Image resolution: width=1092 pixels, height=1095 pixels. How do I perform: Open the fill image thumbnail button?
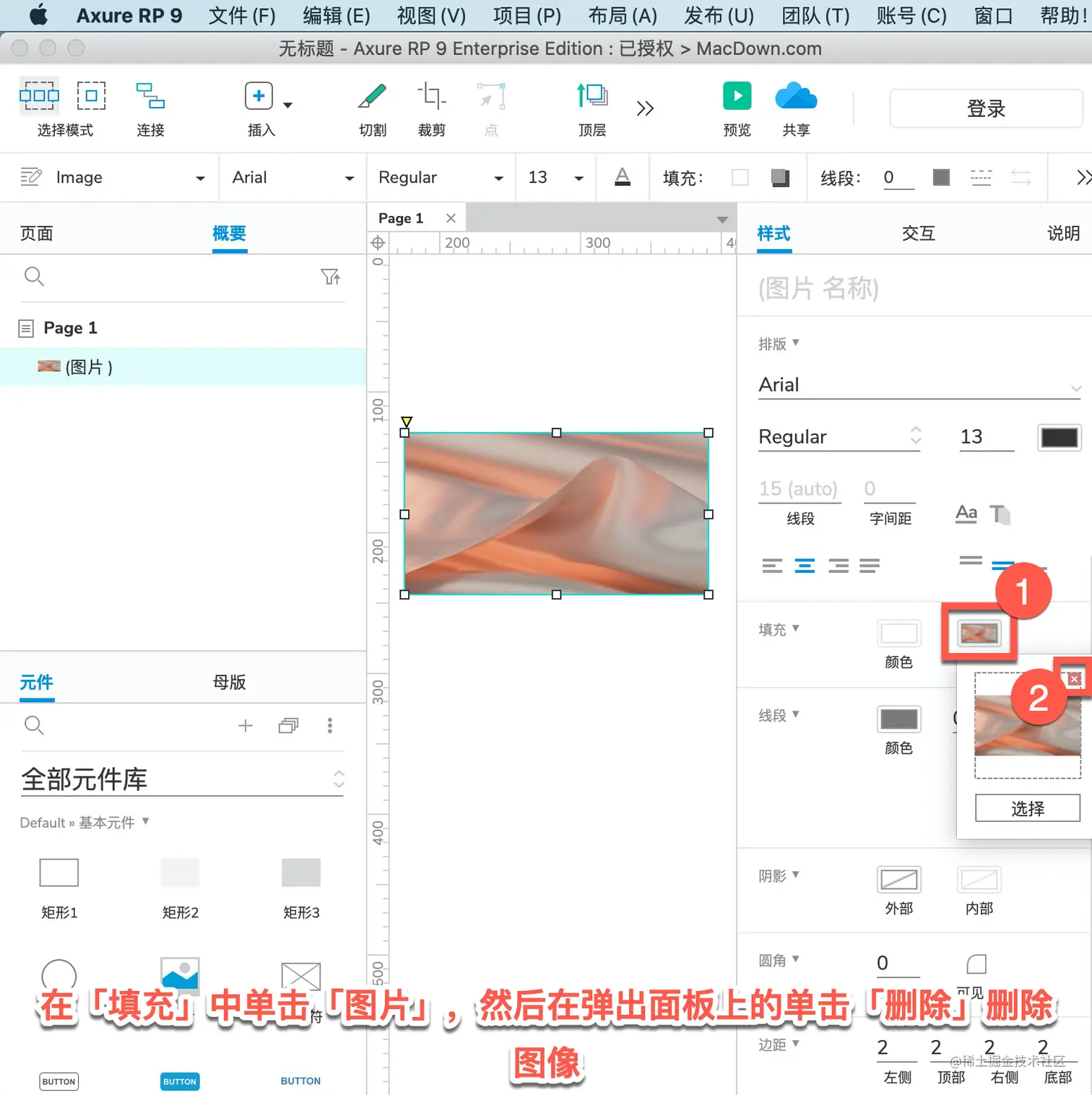[x=979, y=633]
